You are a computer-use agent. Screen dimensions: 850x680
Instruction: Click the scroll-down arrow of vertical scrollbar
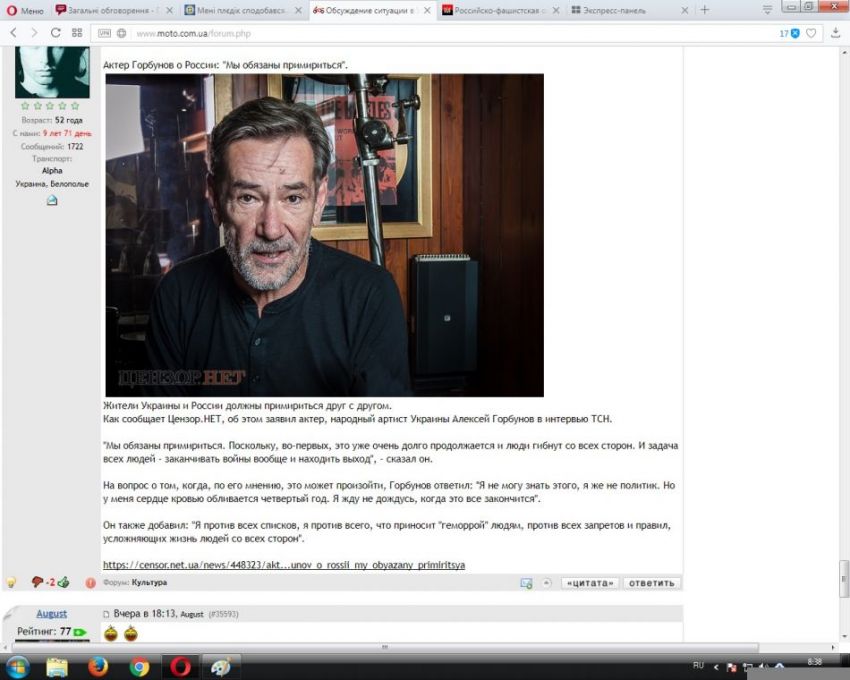coord(844,637)
